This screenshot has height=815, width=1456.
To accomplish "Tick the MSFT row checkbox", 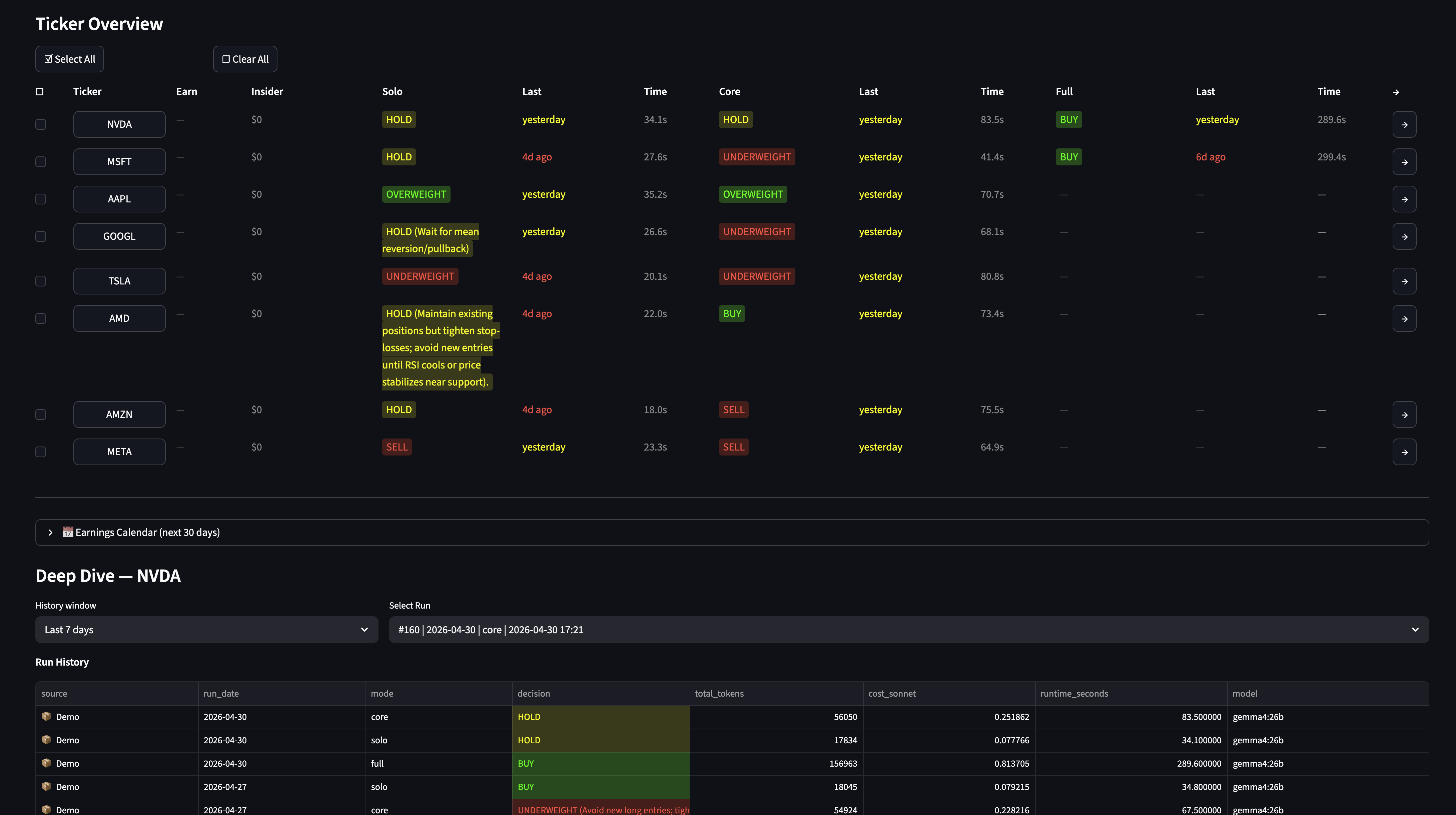I will click(x=41, y=162).
